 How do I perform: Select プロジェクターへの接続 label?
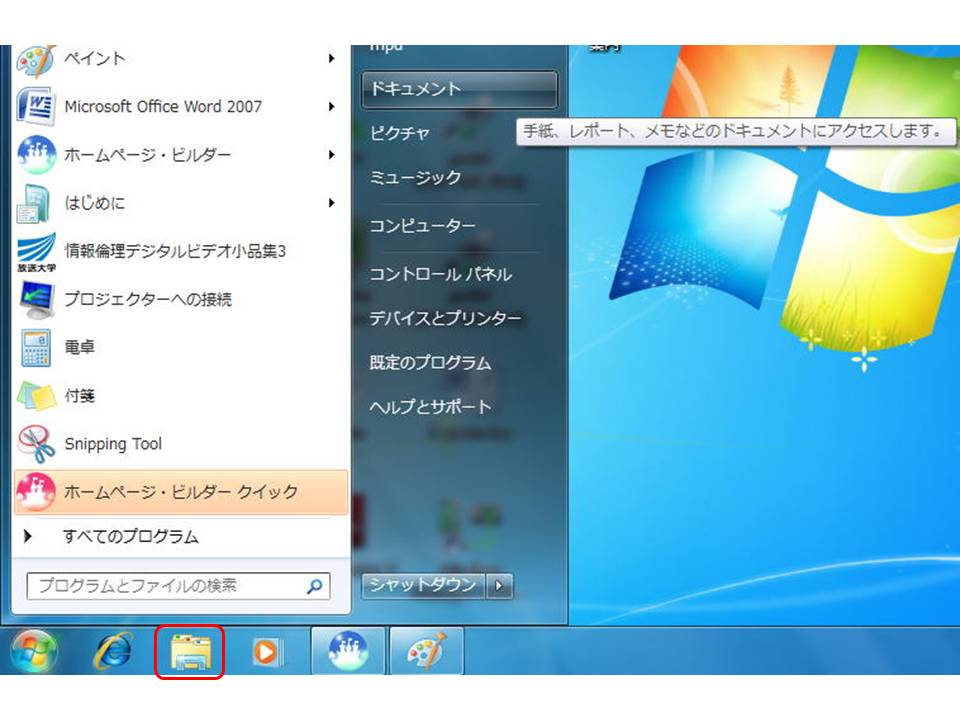tap(148, 299)
